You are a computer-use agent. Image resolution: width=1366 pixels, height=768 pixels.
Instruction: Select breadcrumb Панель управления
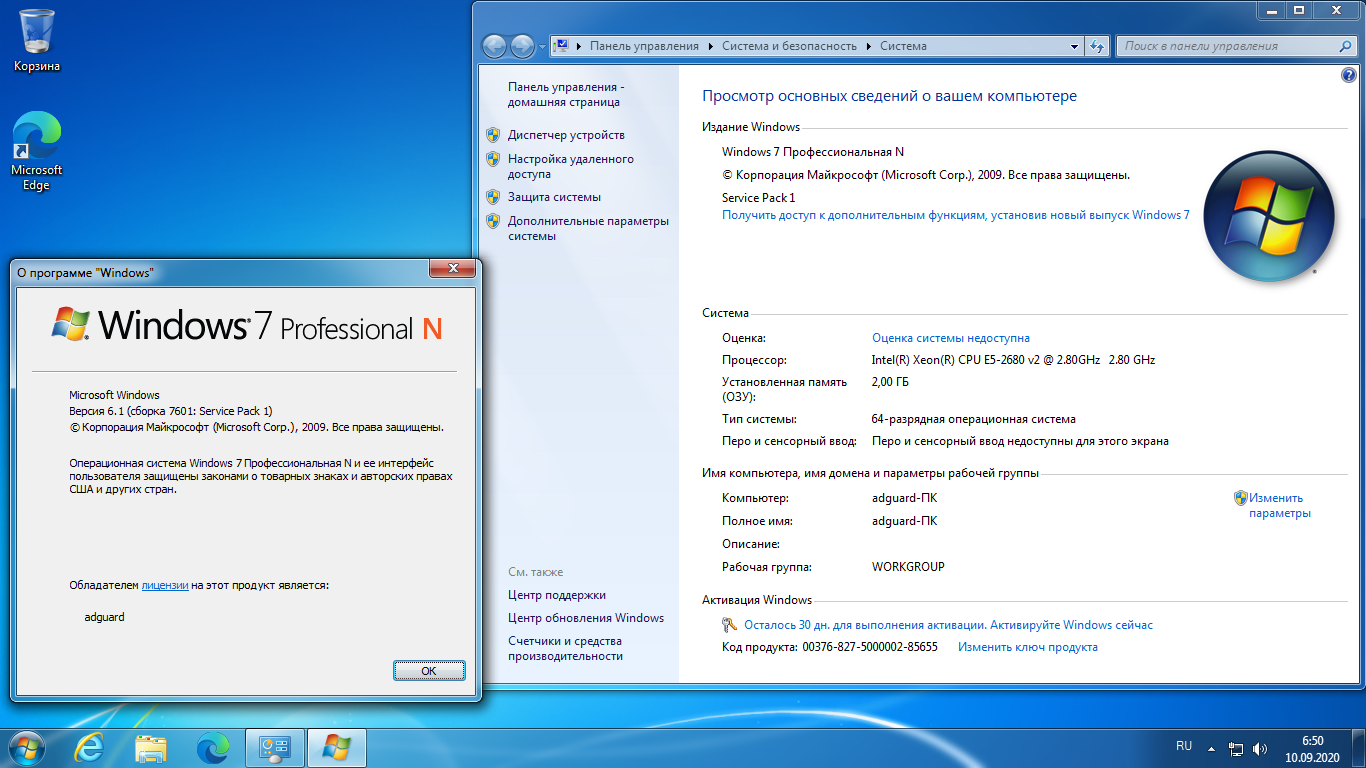tap(644, 46)
